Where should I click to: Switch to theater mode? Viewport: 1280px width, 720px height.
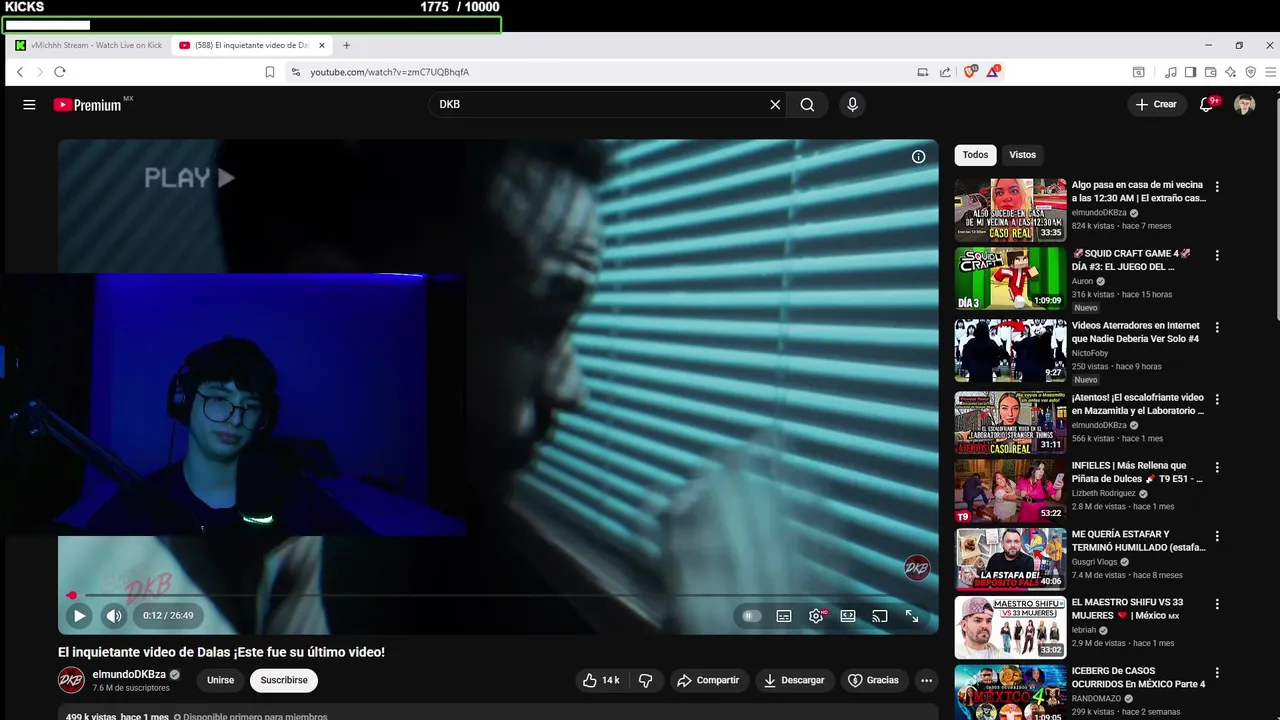(x=848, y=616)
